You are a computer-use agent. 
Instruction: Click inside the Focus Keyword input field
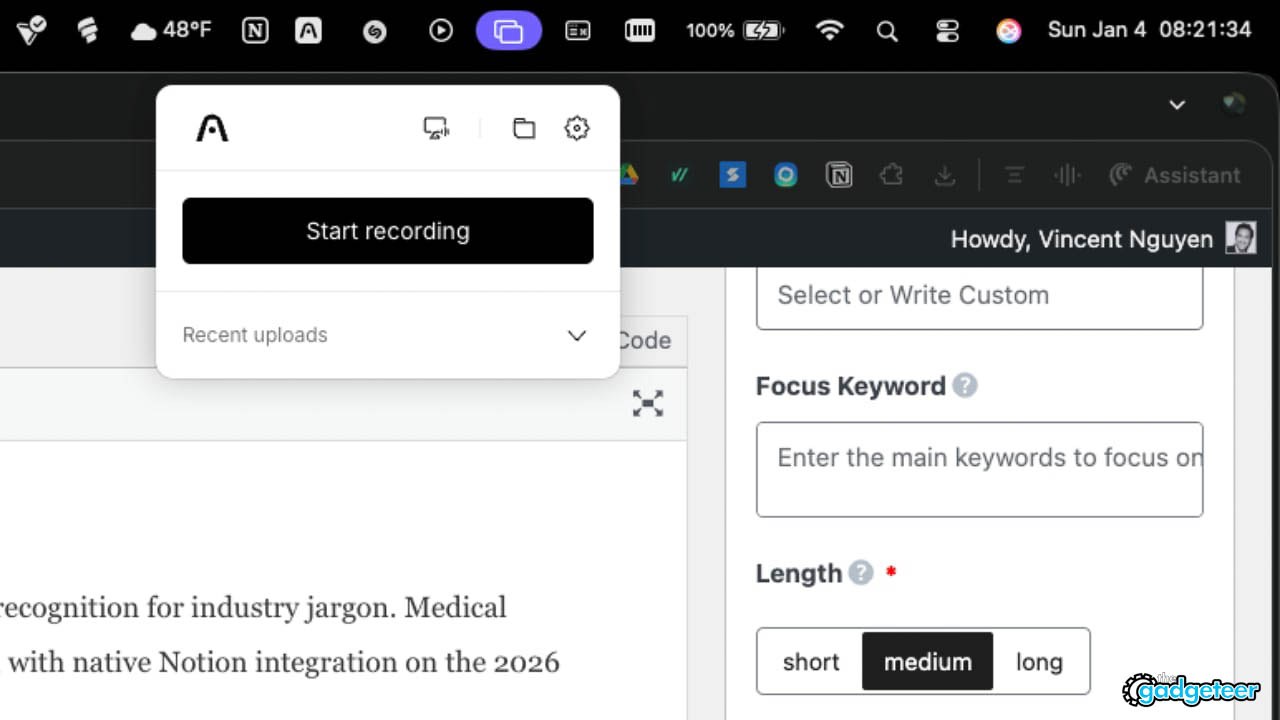pos(979,468)
